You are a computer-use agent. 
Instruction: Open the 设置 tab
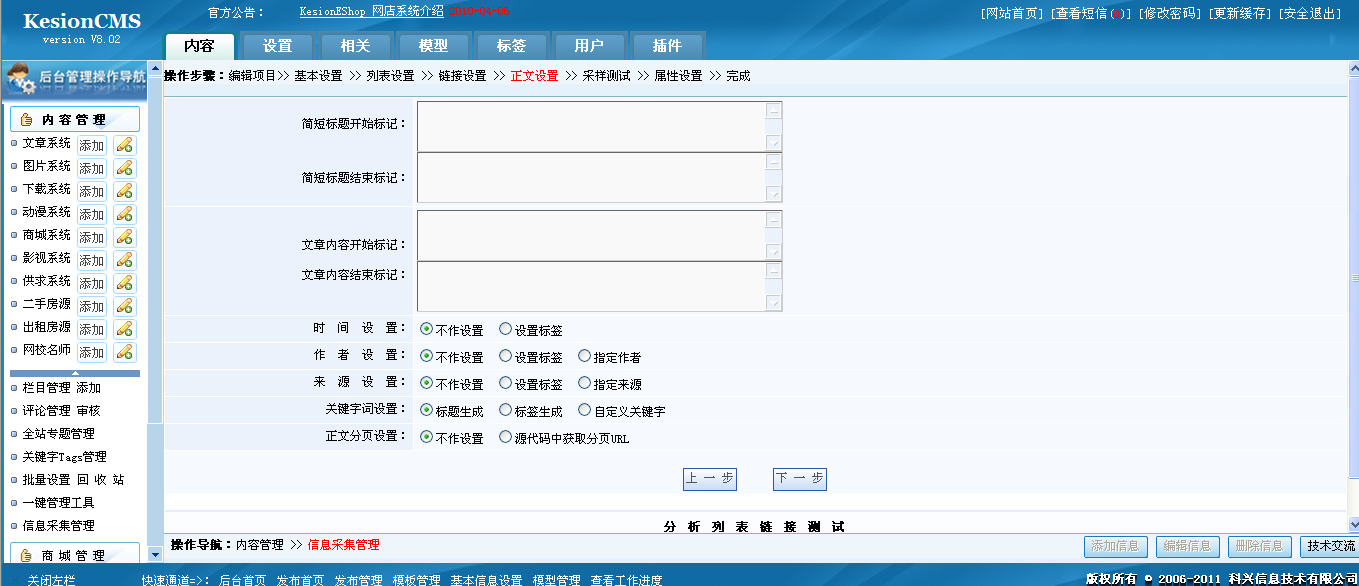click(x=278, y=46)
